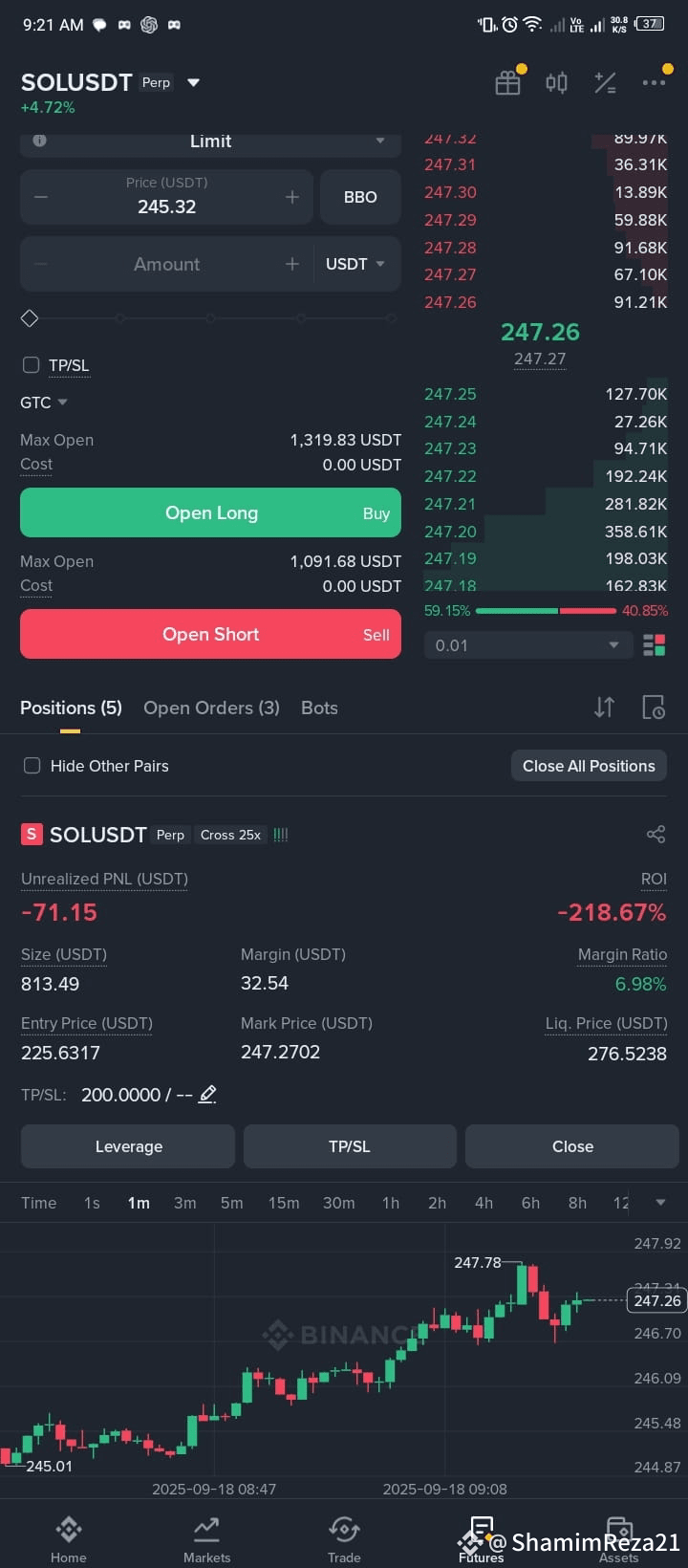Increase price with plus stepper
Screen dimensions: 688x1568
292,197
